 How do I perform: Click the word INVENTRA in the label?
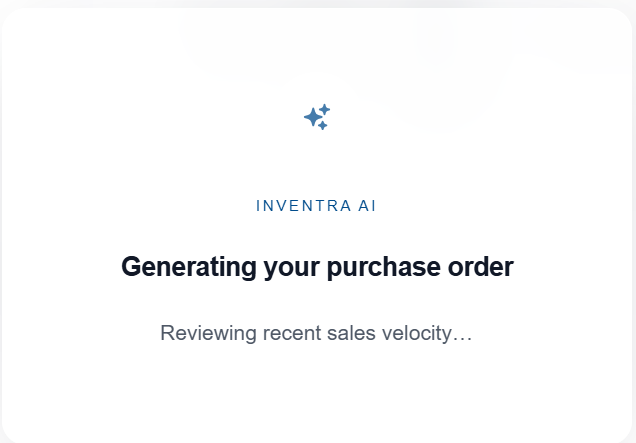[x=303, y=206]
